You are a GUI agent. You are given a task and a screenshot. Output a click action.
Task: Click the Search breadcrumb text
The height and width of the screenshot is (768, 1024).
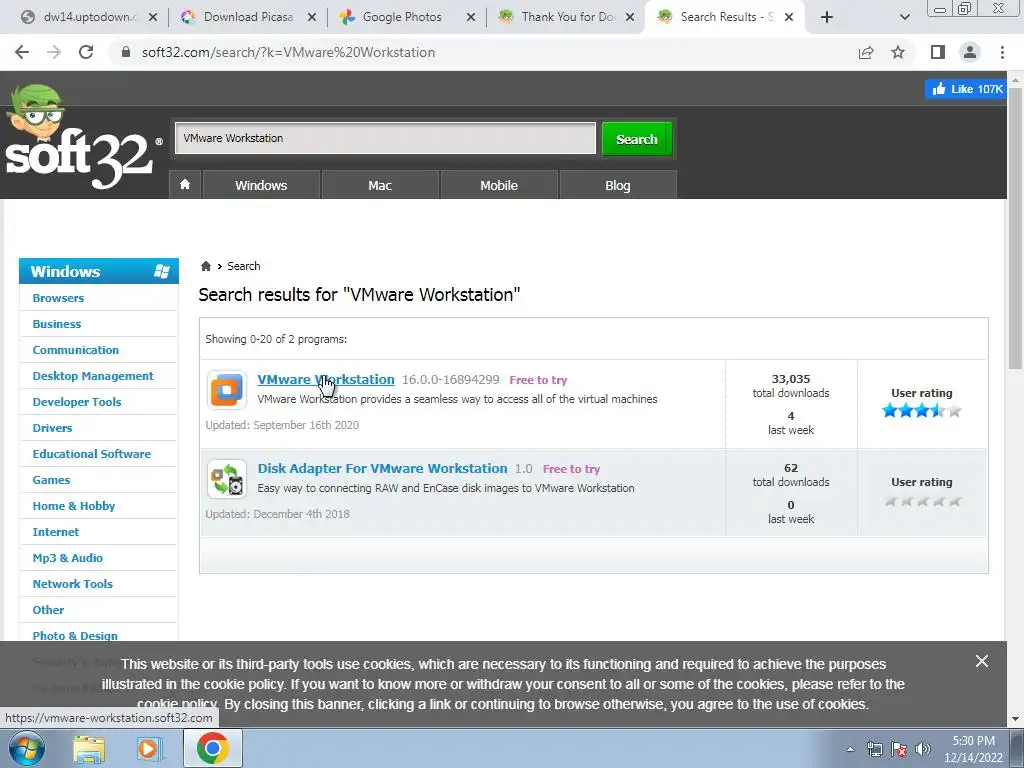[x=244, y=266]
